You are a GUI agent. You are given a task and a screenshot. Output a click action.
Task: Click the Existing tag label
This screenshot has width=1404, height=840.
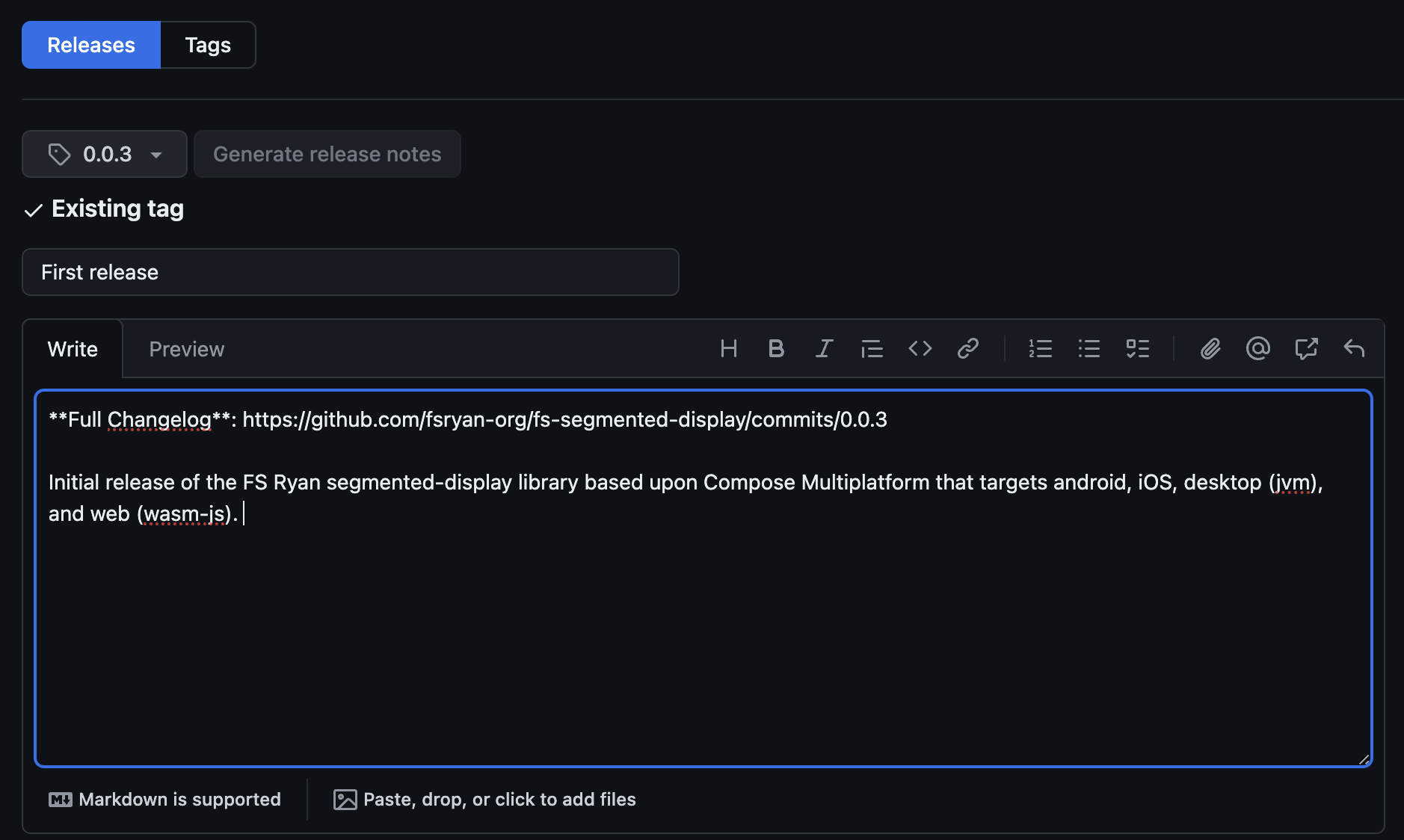(117, 209)
